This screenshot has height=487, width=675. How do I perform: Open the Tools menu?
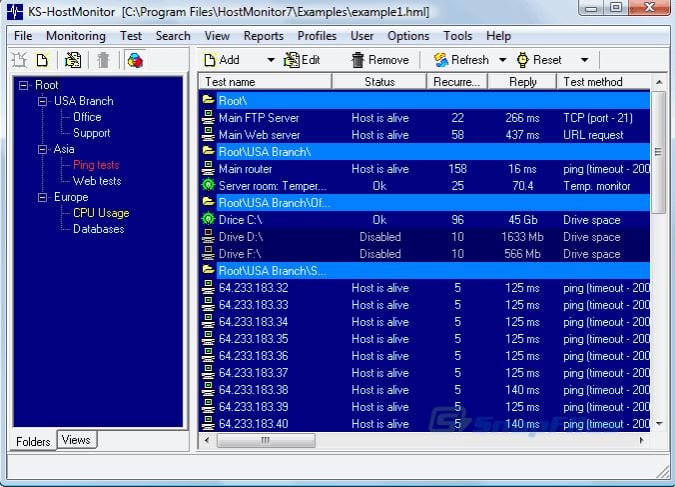pyautogui.click(x=458, y=36)
